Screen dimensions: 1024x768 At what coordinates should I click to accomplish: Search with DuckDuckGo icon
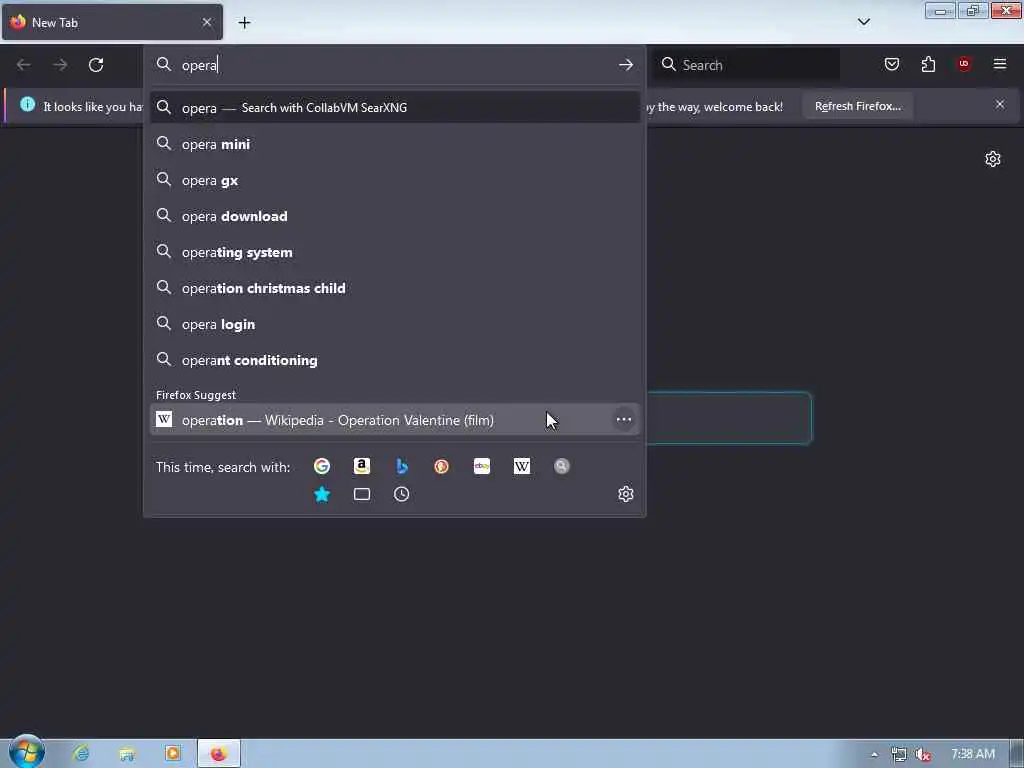(x=441, y=466)
